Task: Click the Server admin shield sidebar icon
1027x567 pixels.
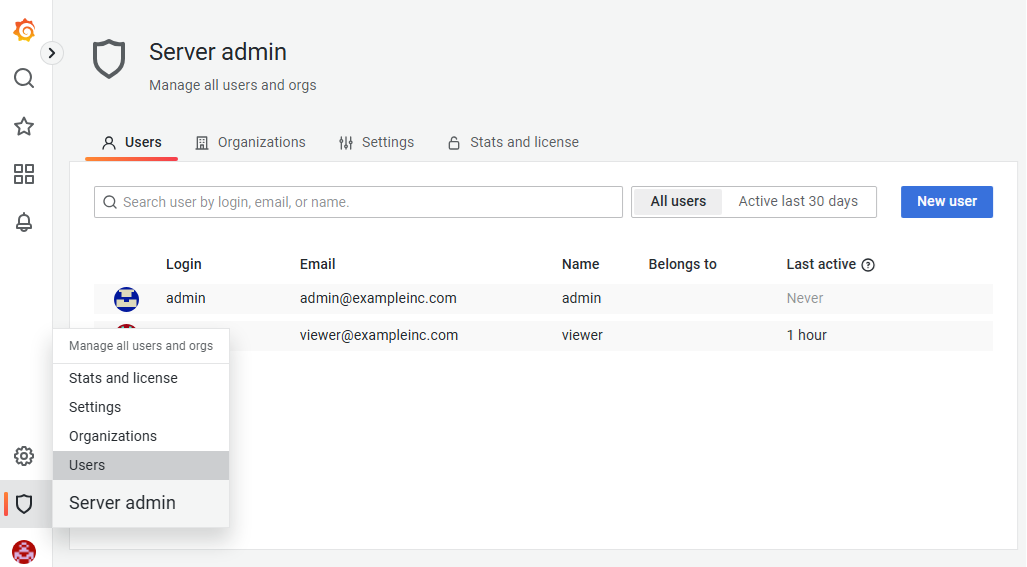Action: (x=24, y=504)
